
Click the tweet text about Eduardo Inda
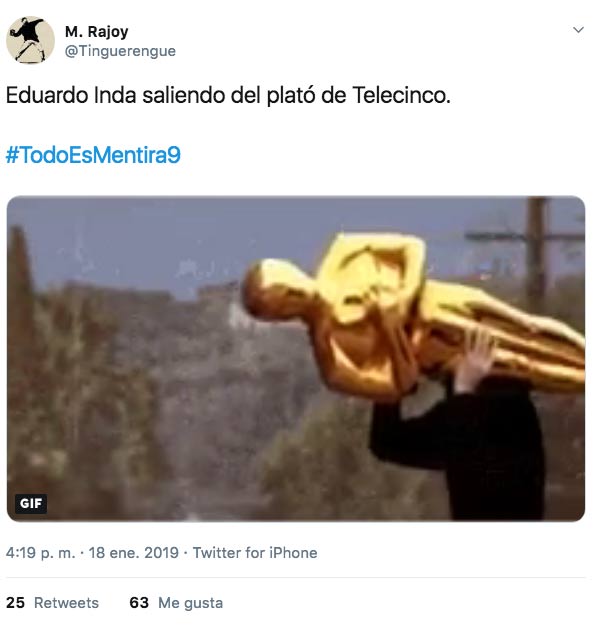coord(228,95)
